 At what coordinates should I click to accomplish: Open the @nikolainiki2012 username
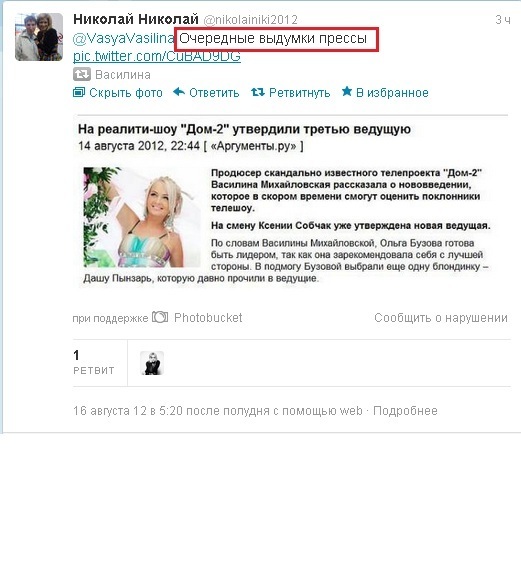click(x=250, y=20)
